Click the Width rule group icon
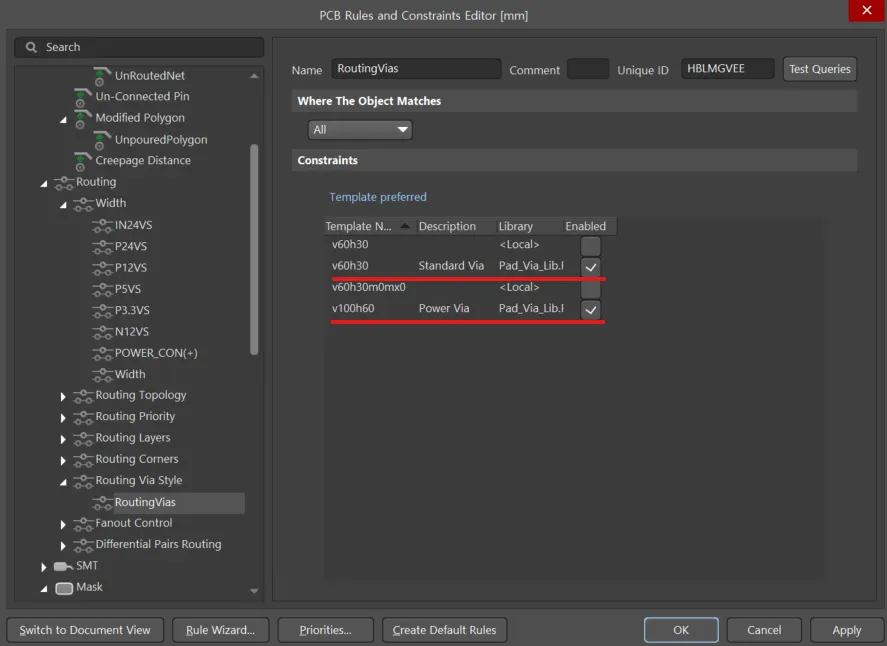The height and width of the screenshot is (646, 887). pos(83,204)
